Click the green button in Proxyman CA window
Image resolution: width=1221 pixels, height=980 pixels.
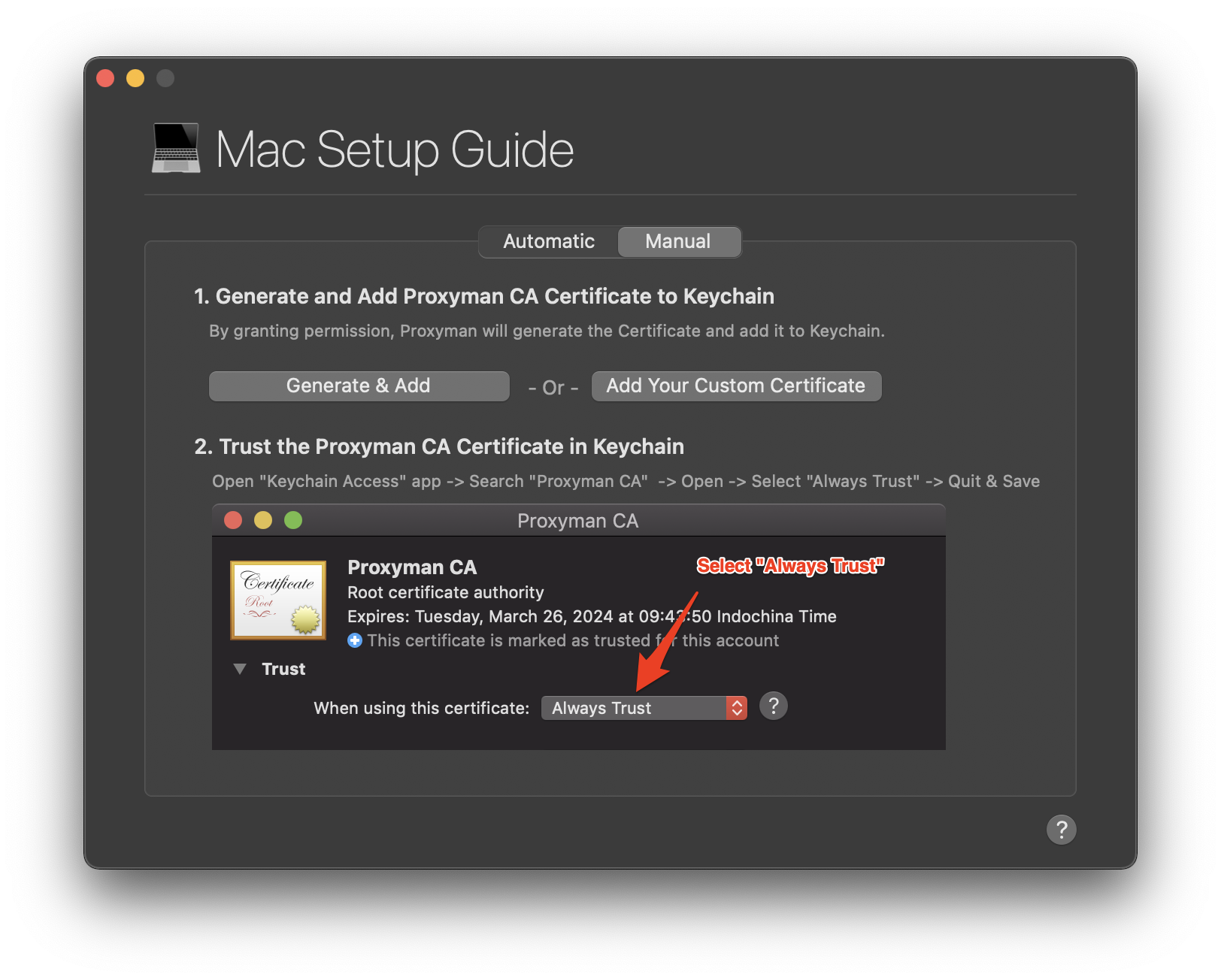pos(293,520)
